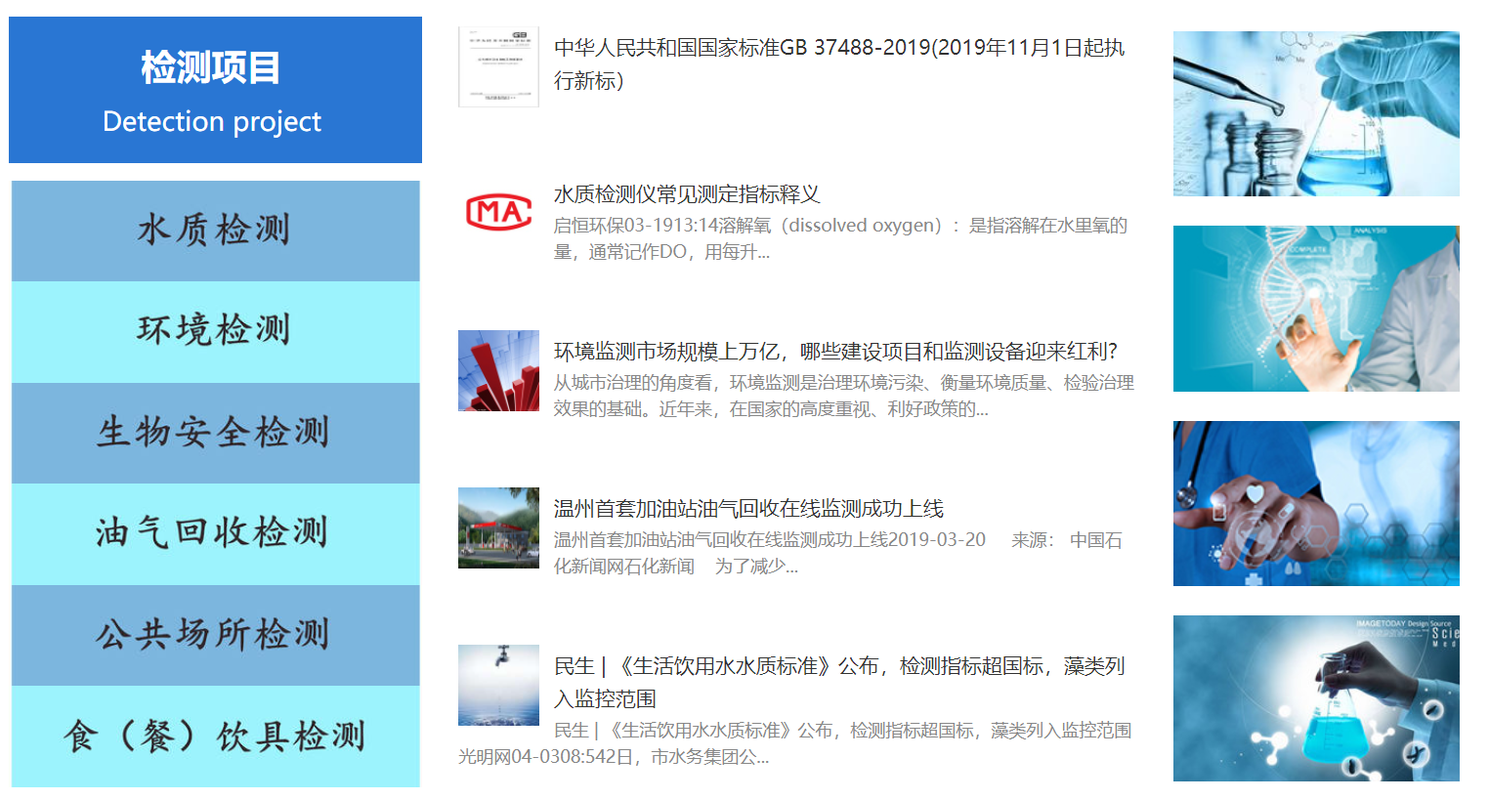
Task: Click the DNA helix scientist image
Action: tap(1315, 308)
